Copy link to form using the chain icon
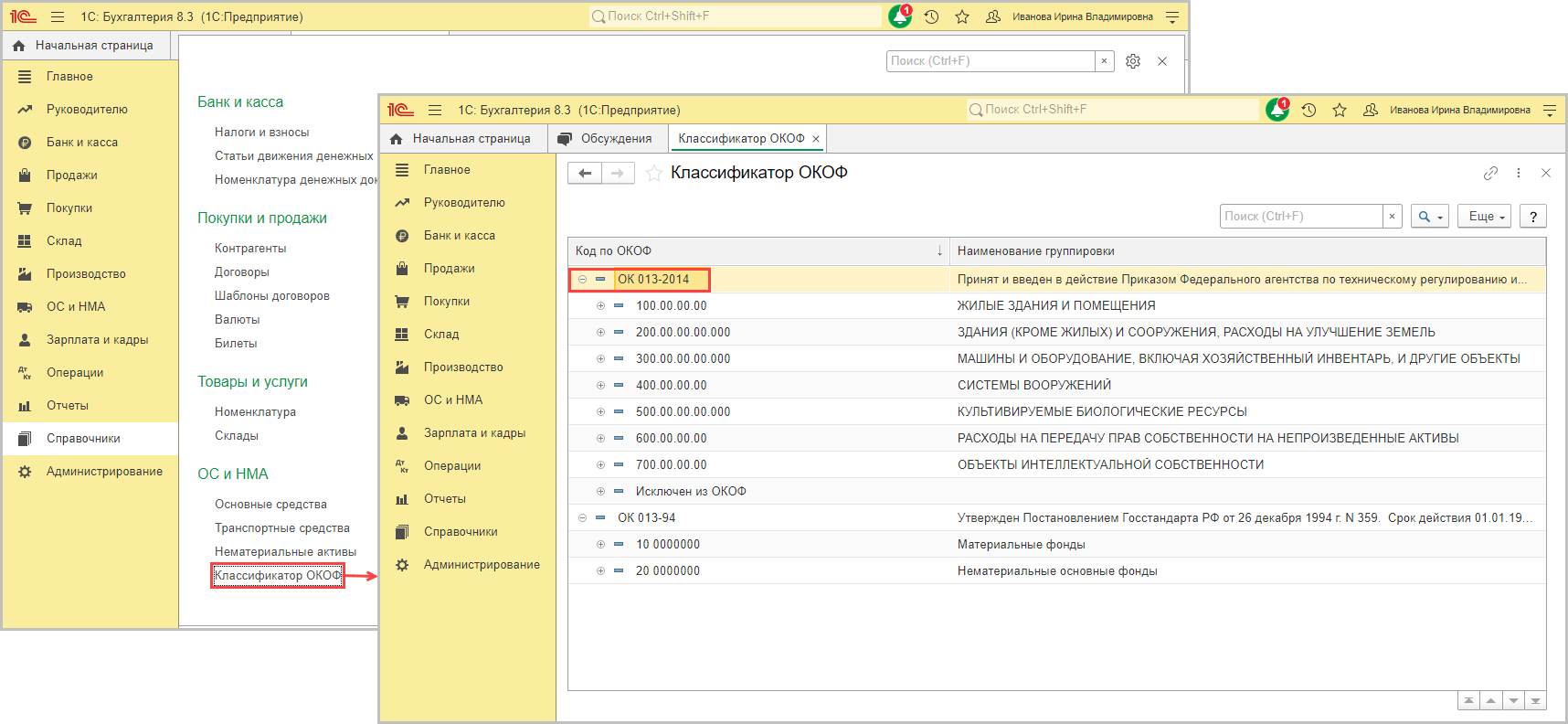 coord(1490,173)
